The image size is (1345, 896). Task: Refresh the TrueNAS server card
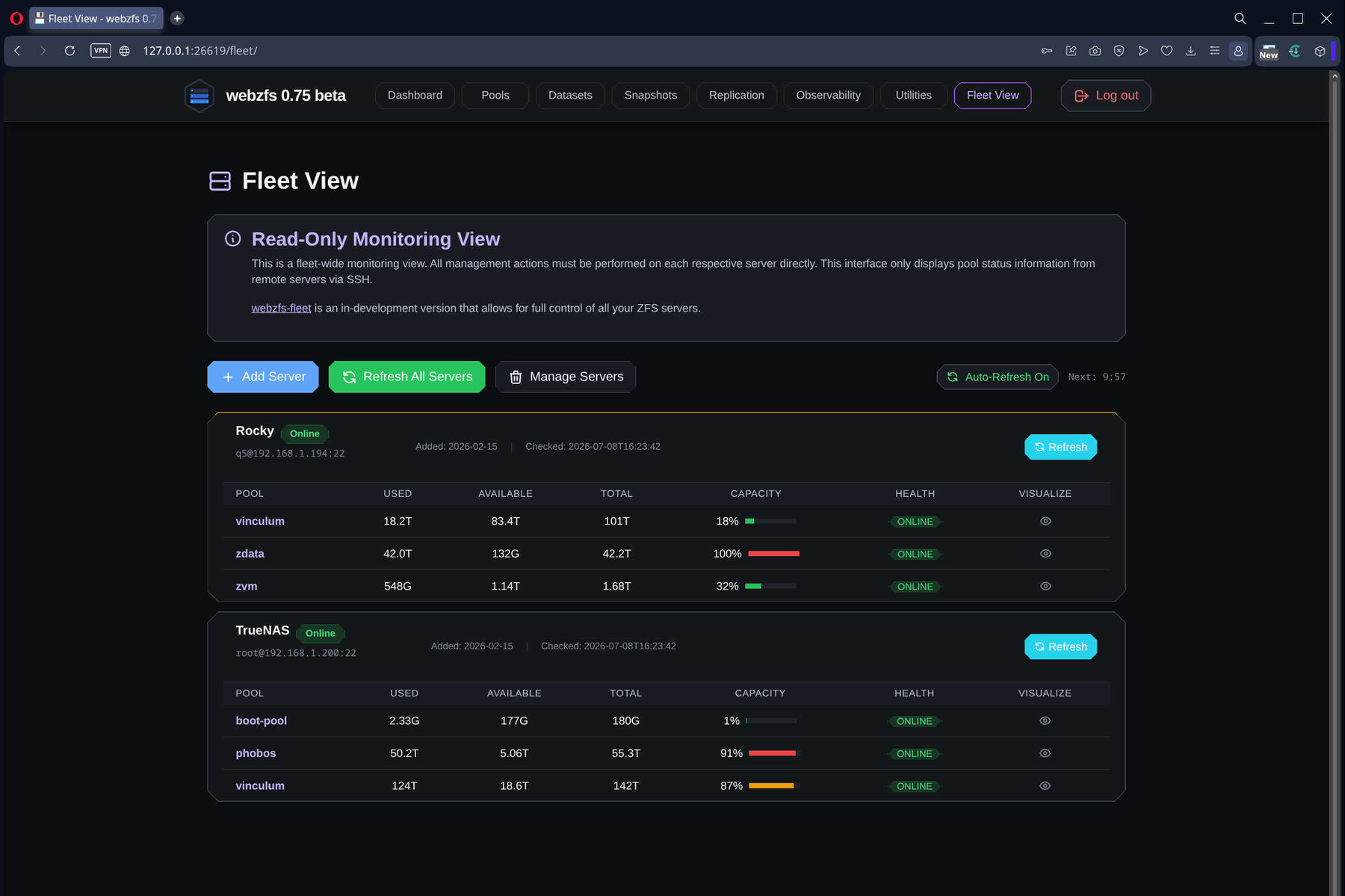1060,646
